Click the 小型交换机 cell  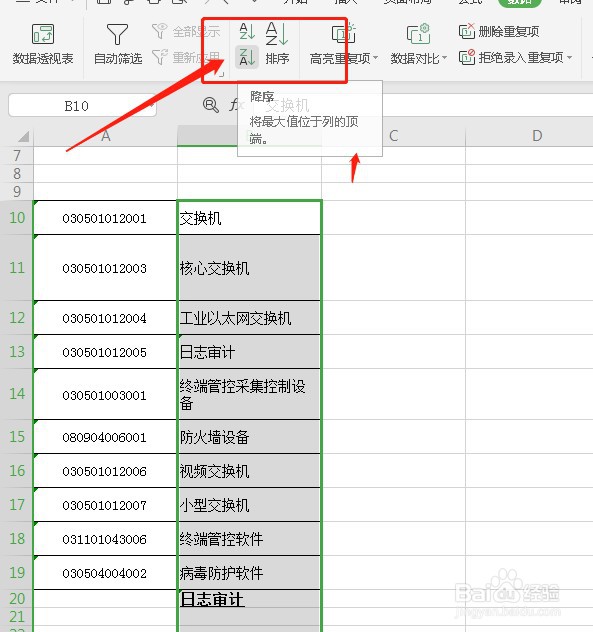click(249, 505)
